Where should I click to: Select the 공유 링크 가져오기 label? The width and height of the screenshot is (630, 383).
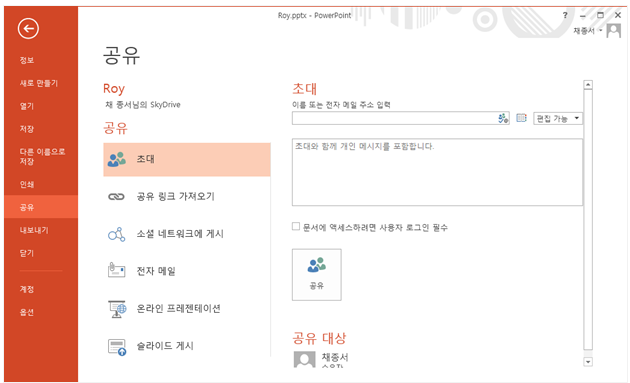[176, 197]
